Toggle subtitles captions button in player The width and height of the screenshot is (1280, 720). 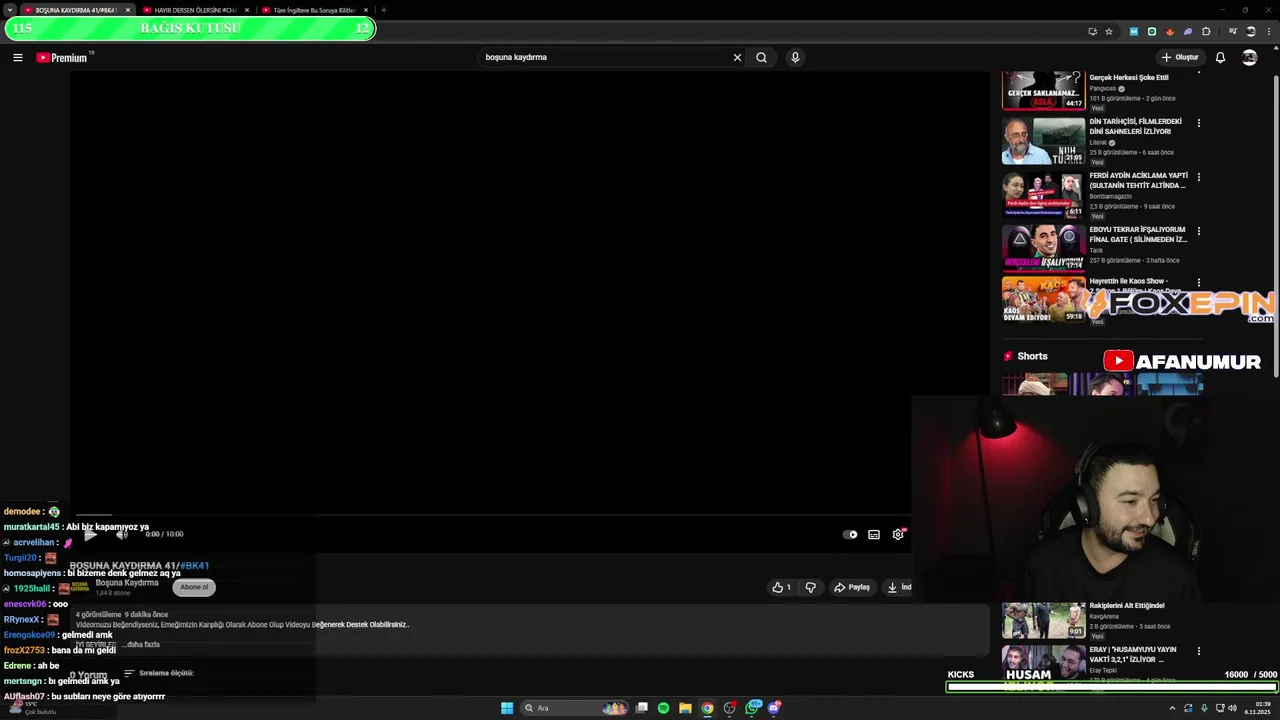874,534
